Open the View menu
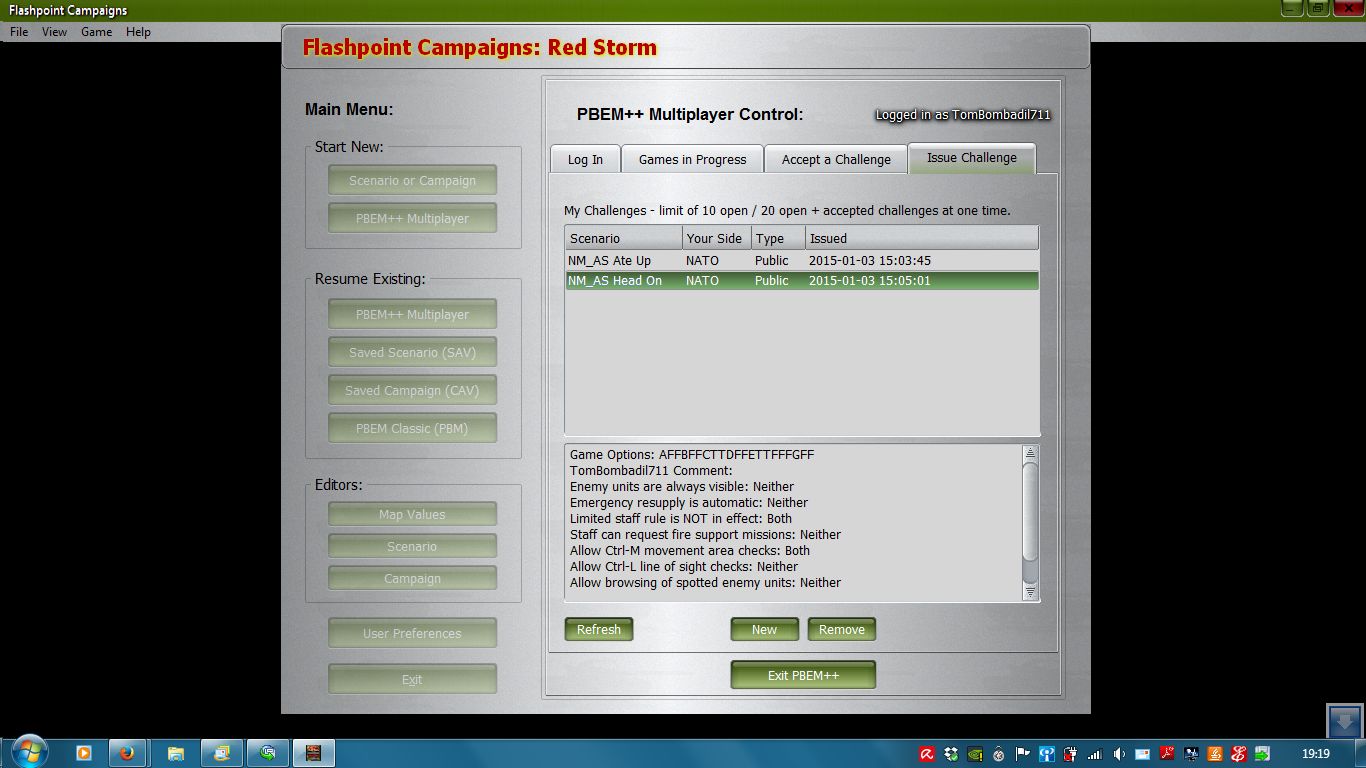 pos(54,32)
